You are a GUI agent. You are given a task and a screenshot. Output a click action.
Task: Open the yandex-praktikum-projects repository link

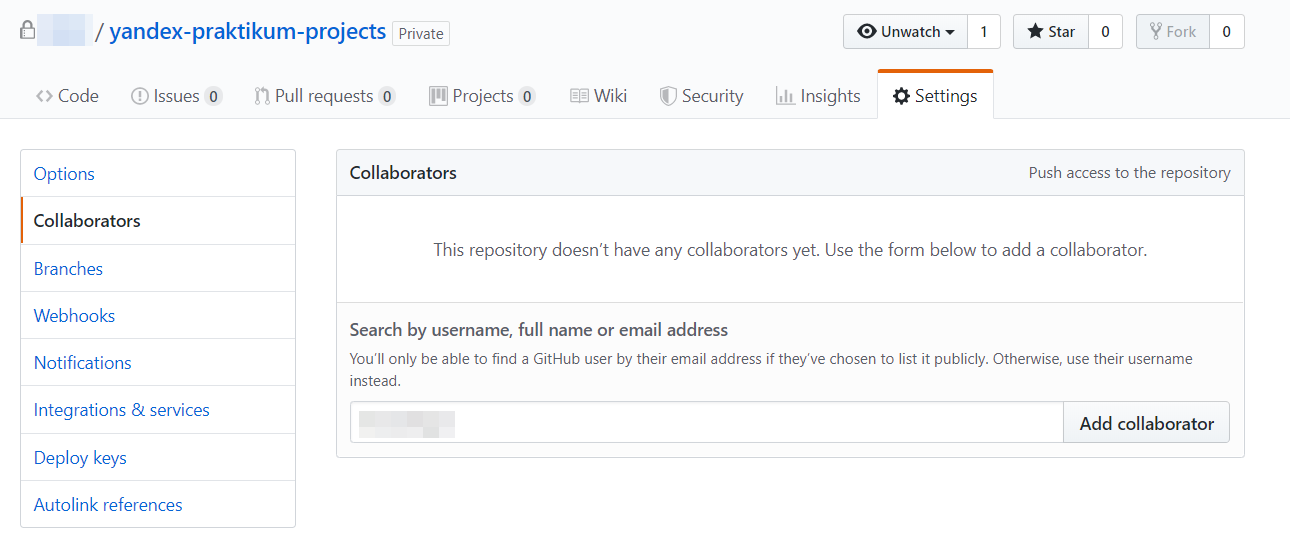click(247, 31)
